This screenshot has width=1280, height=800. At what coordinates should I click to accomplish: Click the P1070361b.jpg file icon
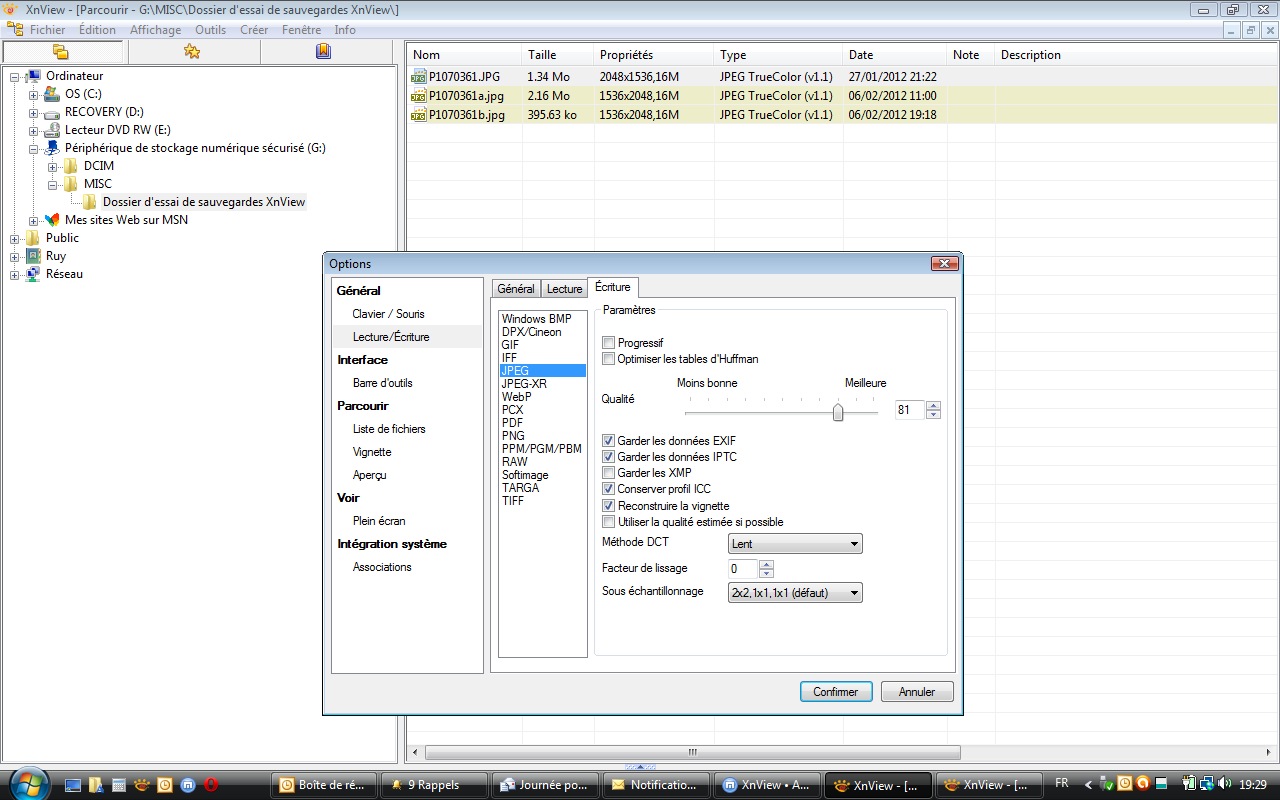click(419, 115)
